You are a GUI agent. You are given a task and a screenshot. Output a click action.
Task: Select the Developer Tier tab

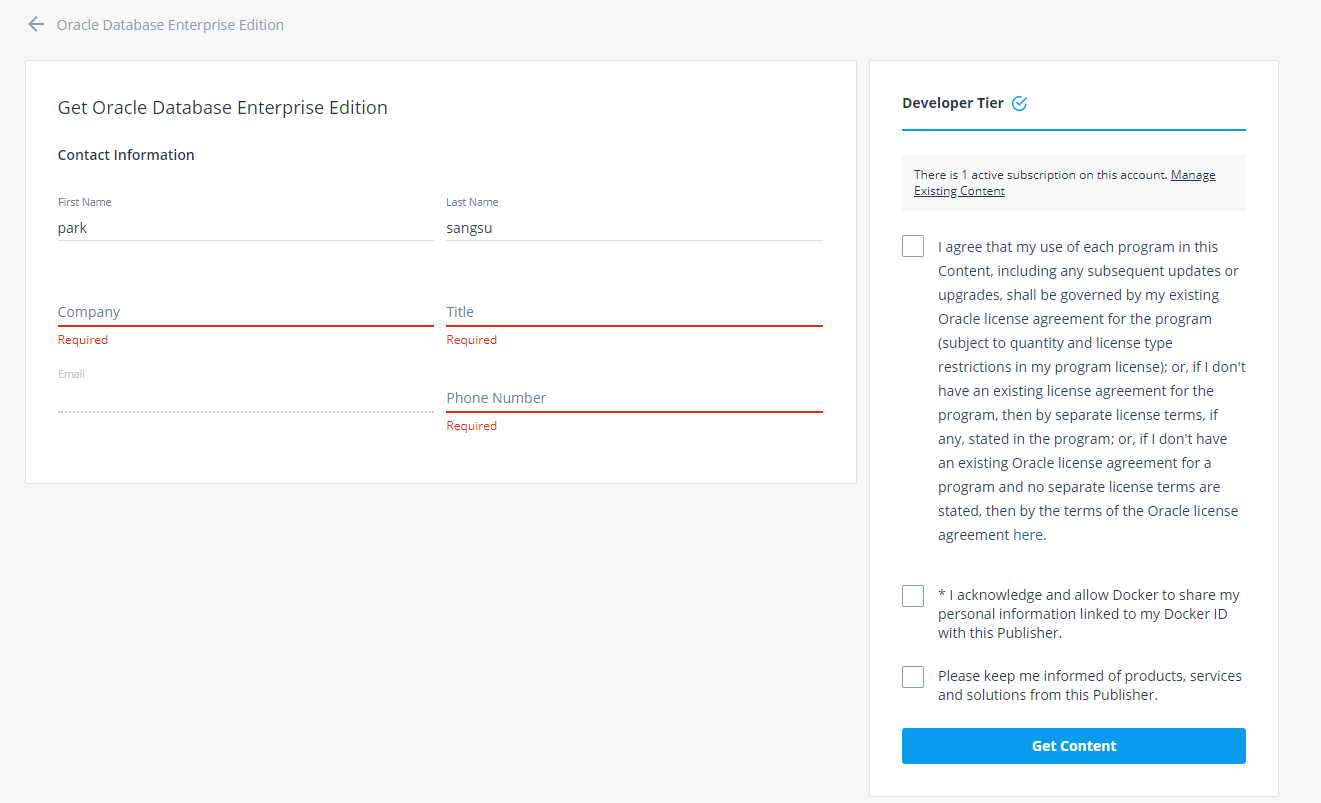pyautogui.click(x=953, y=103)
